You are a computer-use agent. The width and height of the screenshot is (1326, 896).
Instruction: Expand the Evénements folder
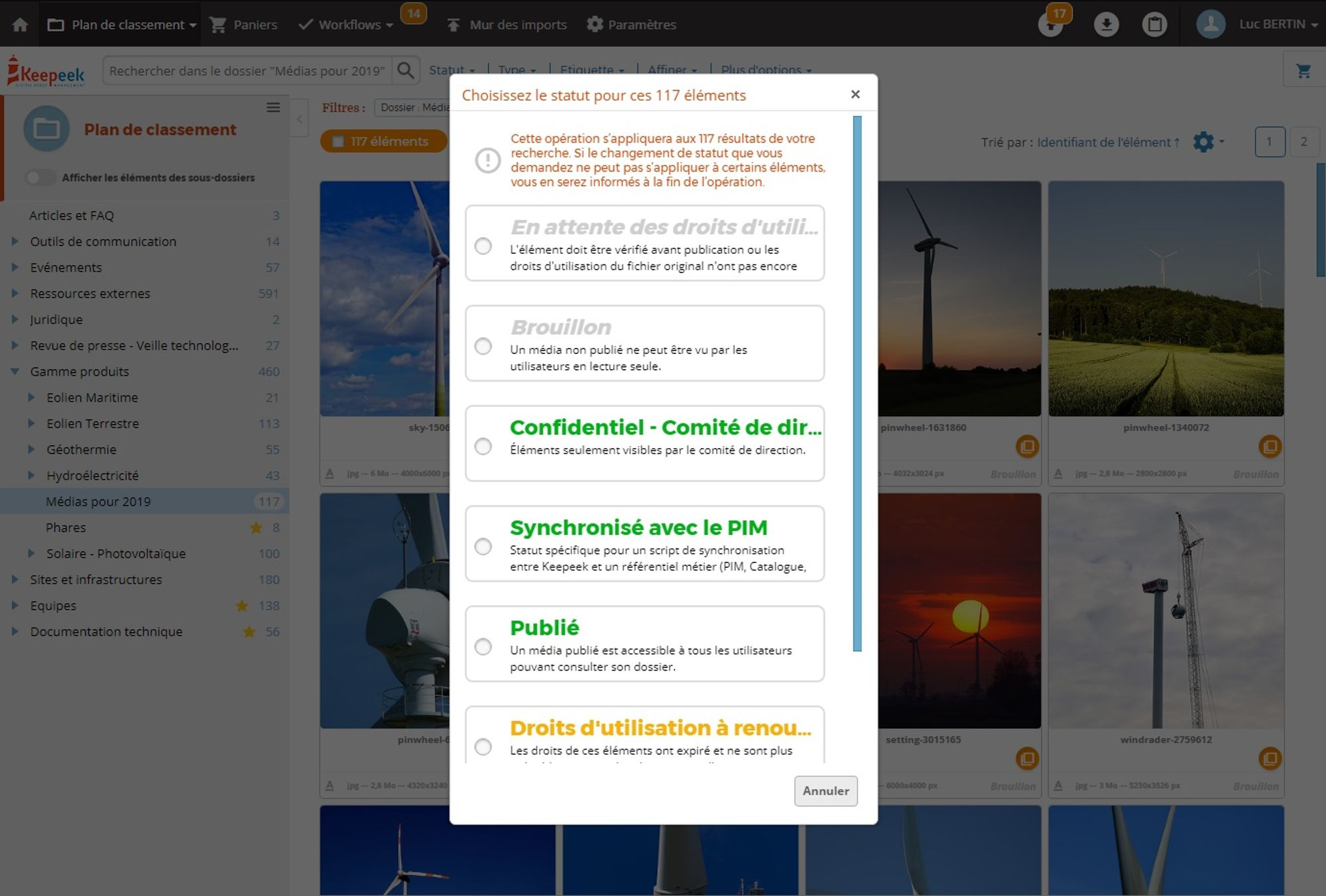[15, 267]
